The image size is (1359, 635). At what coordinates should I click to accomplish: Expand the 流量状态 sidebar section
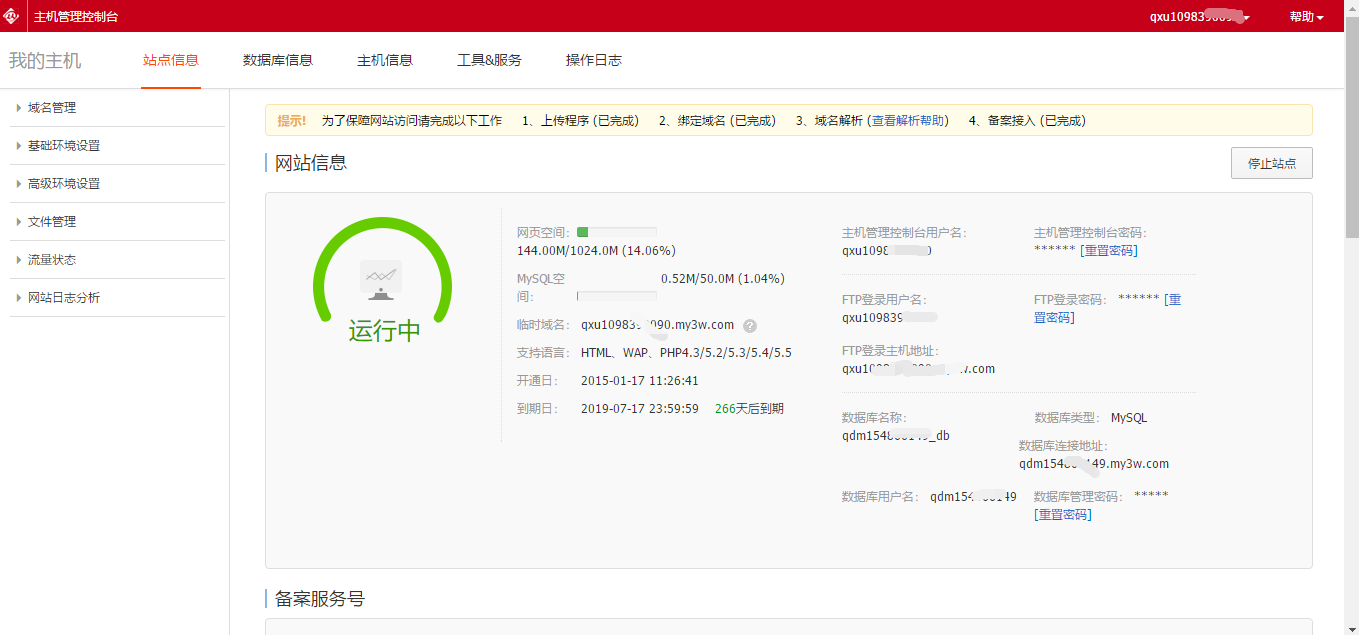(52, 260)
